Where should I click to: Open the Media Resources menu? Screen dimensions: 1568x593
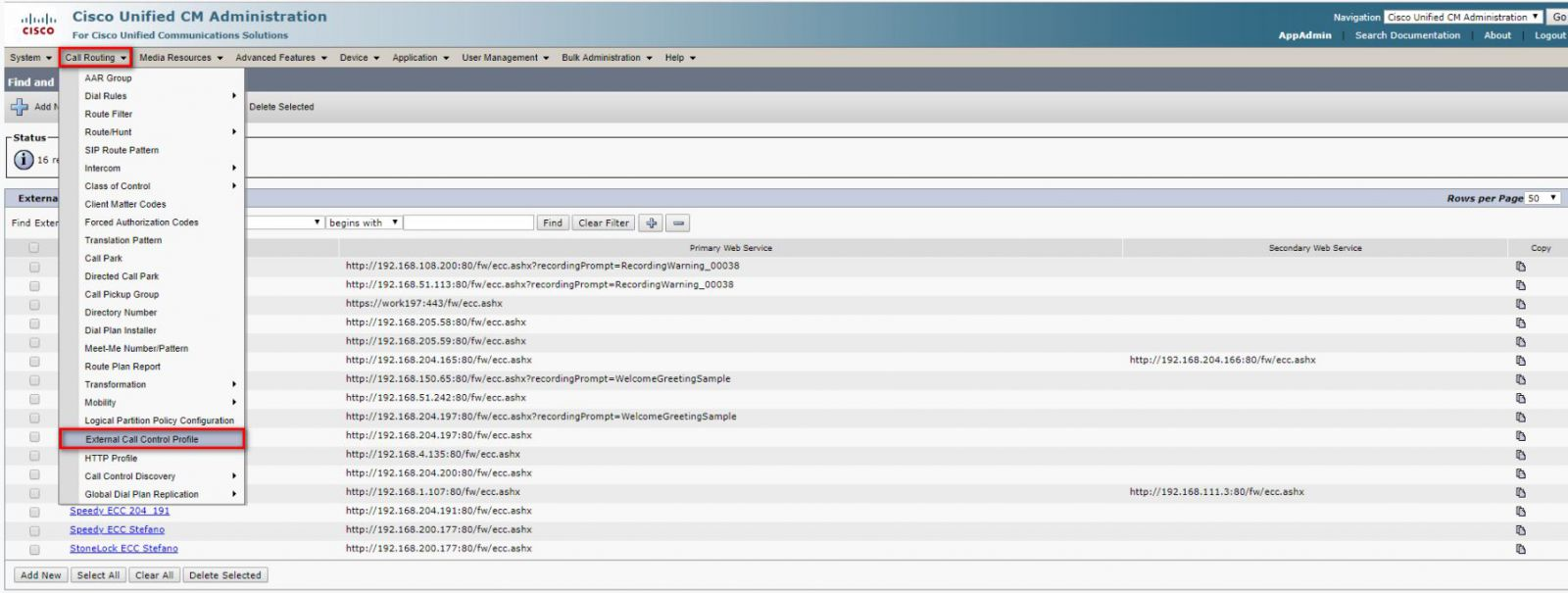click(180, 58)
